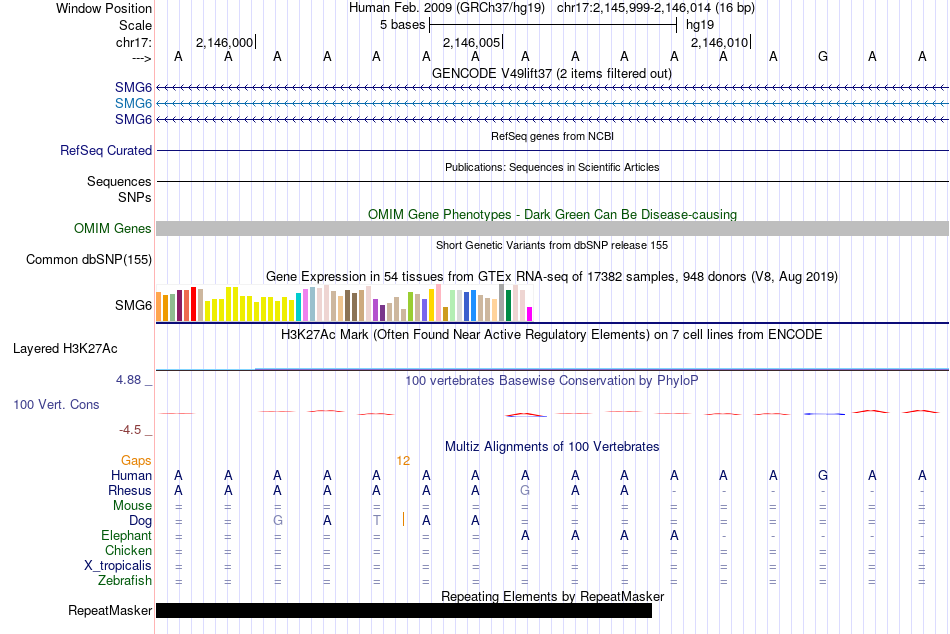Click 'RefSeq genes from NCBI' title

(552, 136)
